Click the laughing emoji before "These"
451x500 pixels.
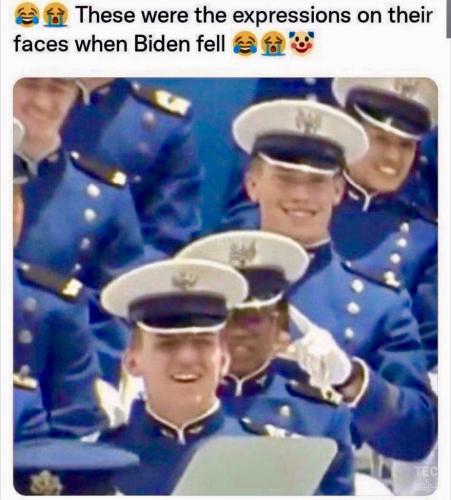point(27,16)
